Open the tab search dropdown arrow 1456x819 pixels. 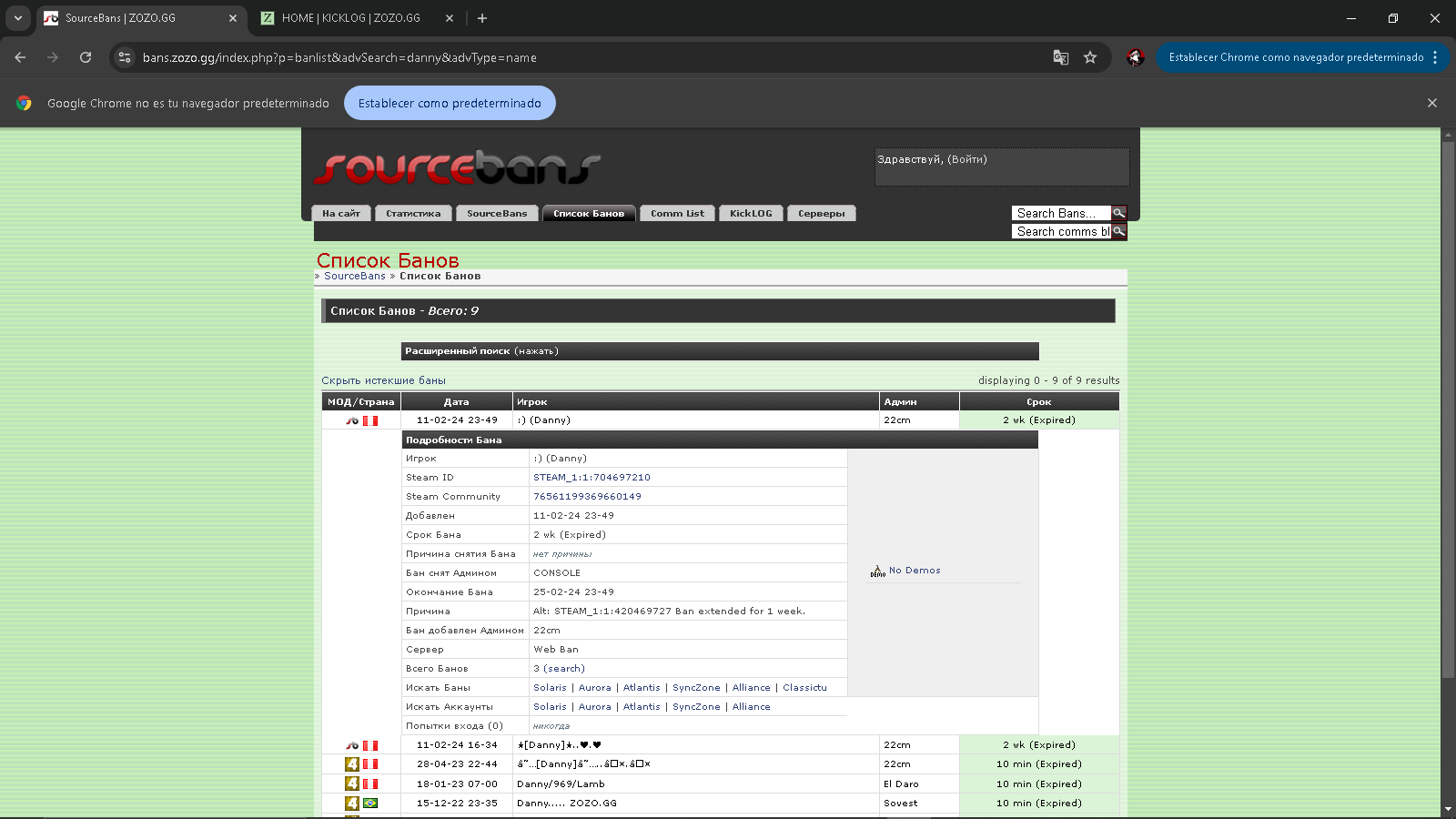[17, 18]
